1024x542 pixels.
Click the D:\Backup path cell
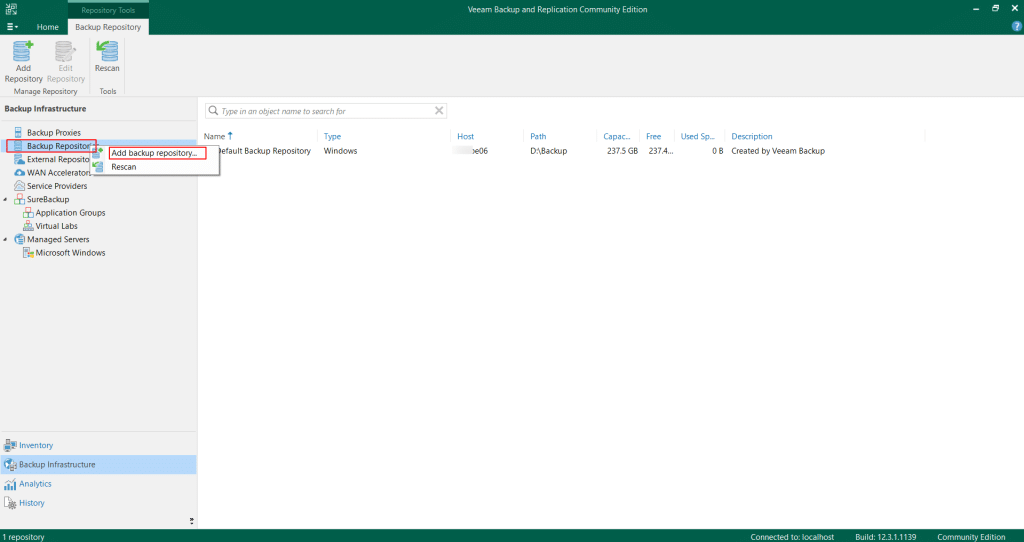tap(549, 151)
